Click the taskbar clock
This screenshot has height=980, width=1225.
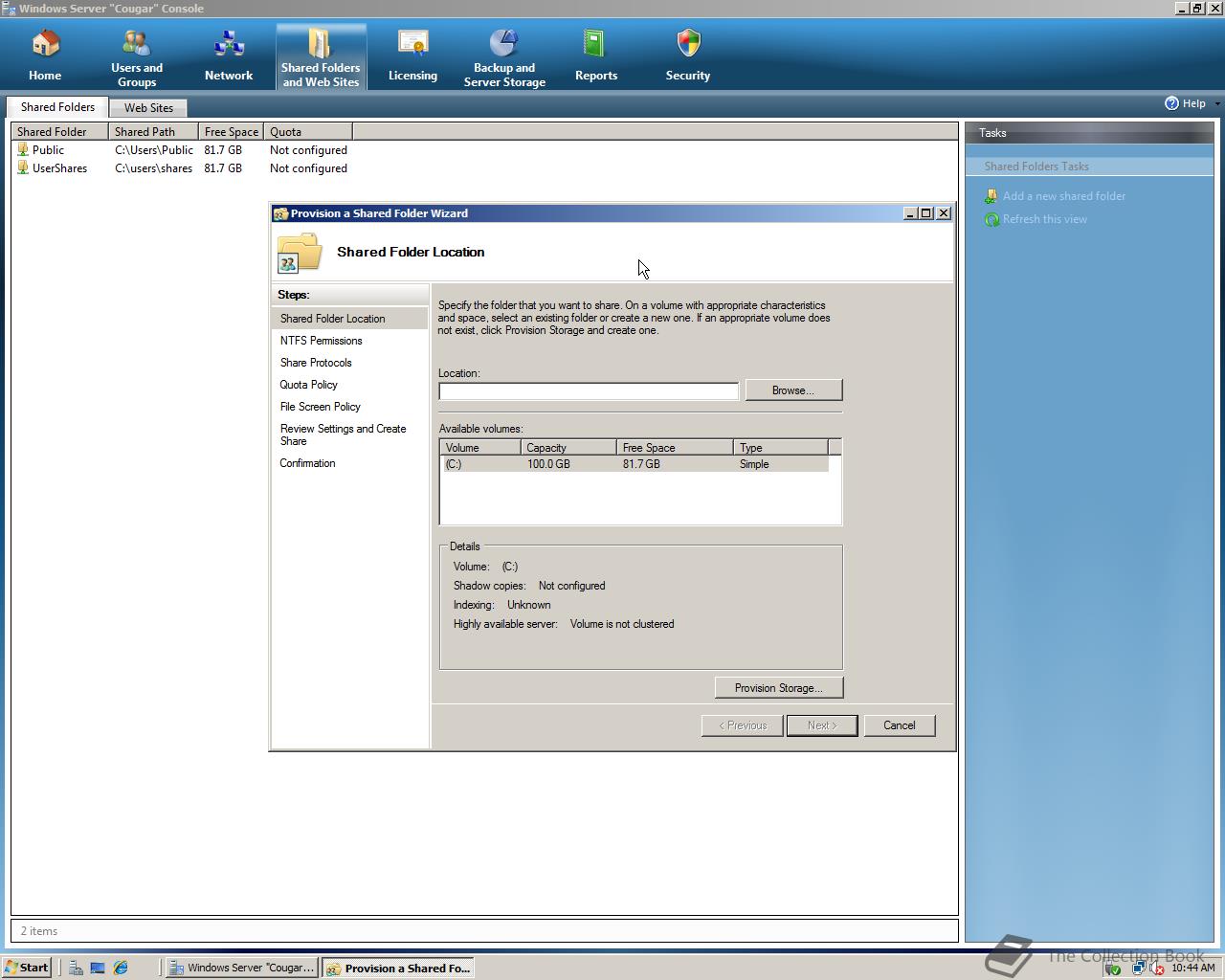coord(1192,968)
